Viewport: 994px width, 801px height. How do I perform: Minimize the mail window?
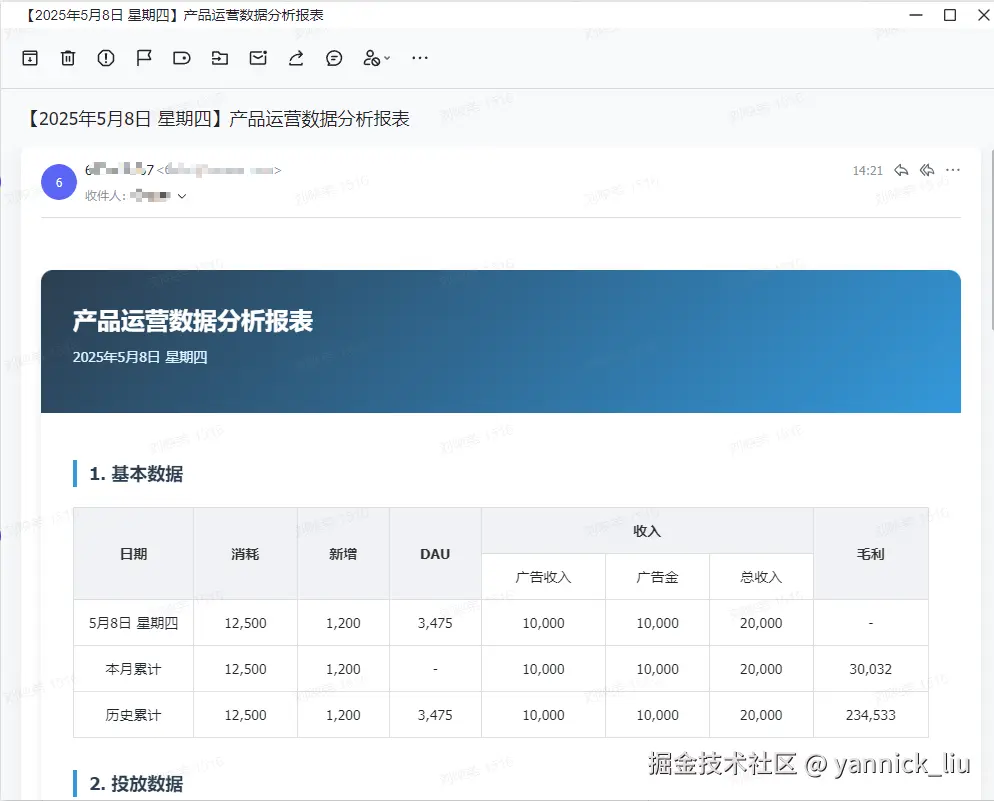(916, 15)
